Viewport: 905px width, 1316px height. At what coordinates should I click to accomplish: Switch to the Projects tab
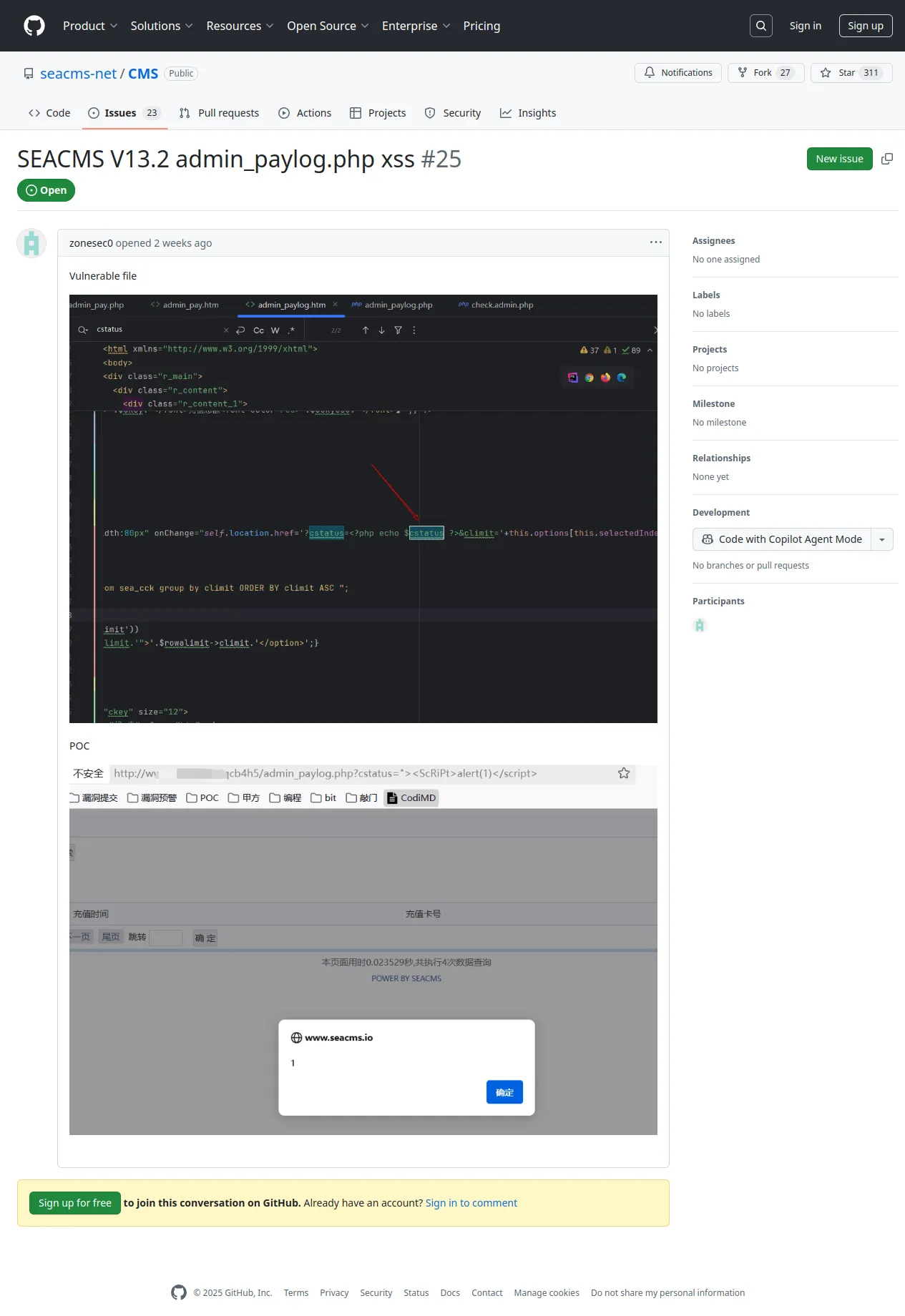pos(378,113)
